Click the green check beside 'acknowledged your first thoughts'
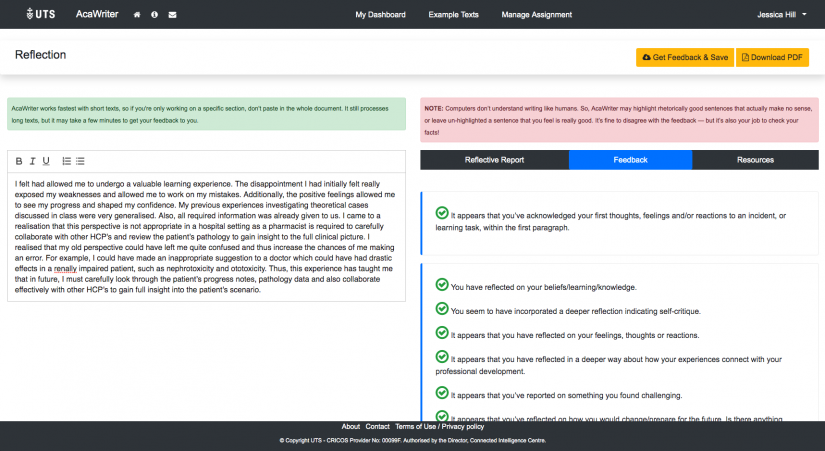 click(x=442, y=213)
